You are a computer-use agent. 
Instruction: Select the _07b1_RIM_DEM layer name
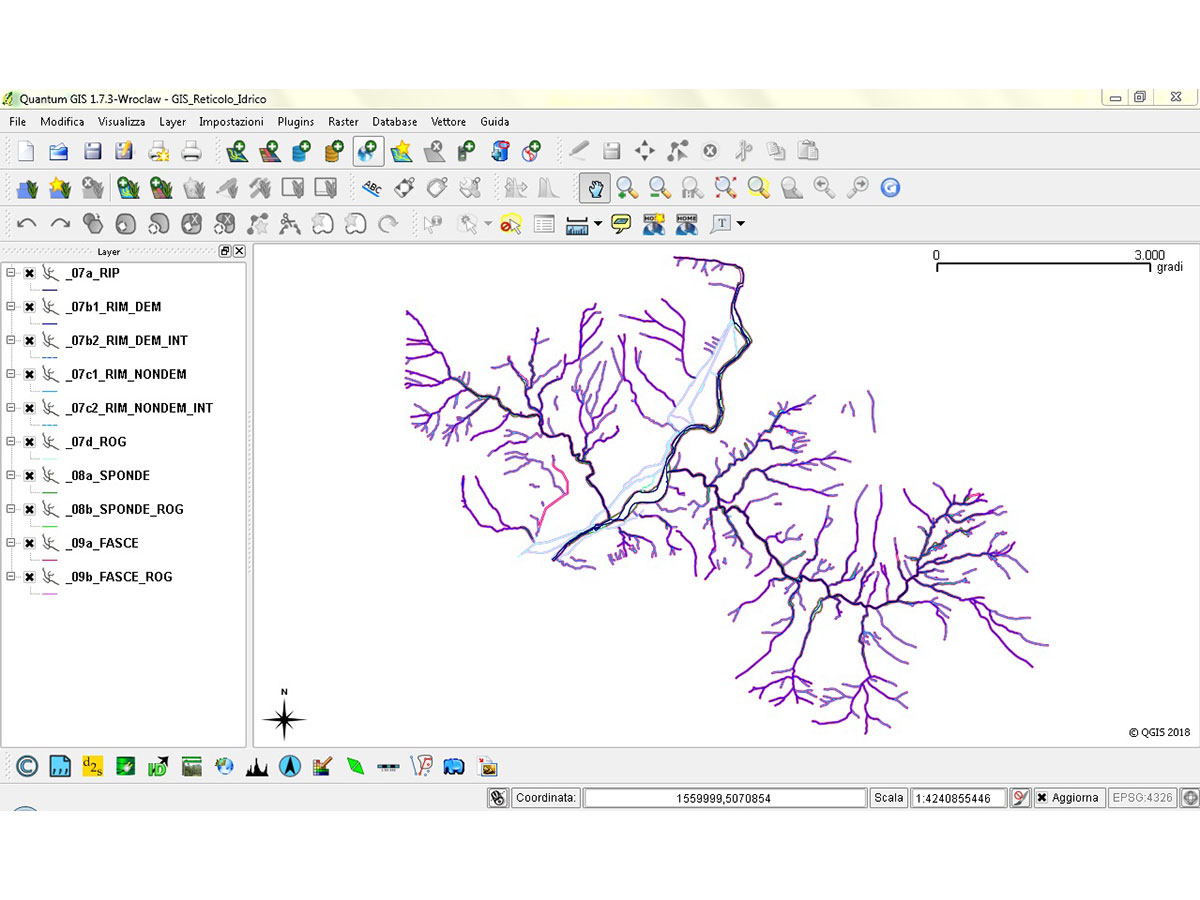(x=113, y=307)
